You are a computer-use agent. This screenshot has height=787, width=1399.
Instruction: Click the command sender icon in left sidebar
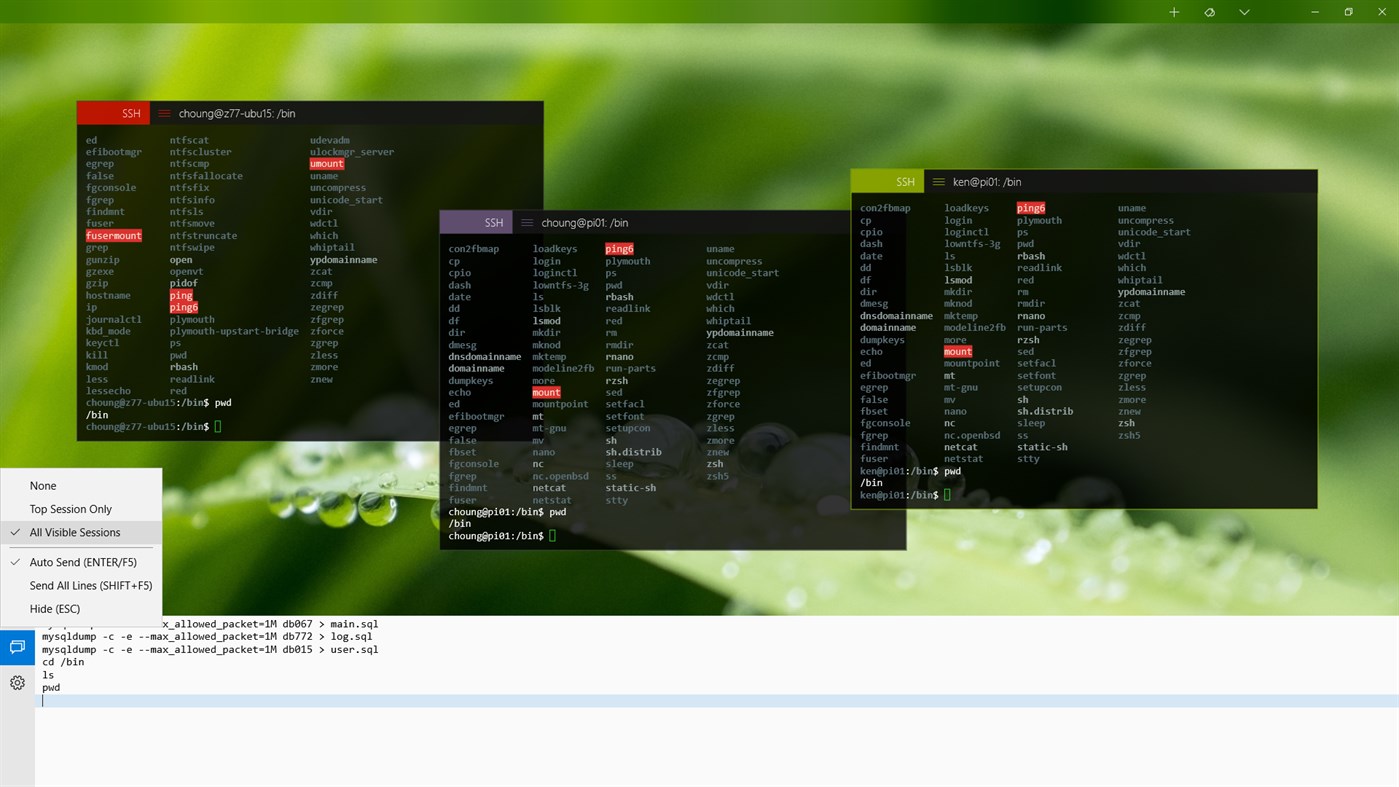point(17,647)
